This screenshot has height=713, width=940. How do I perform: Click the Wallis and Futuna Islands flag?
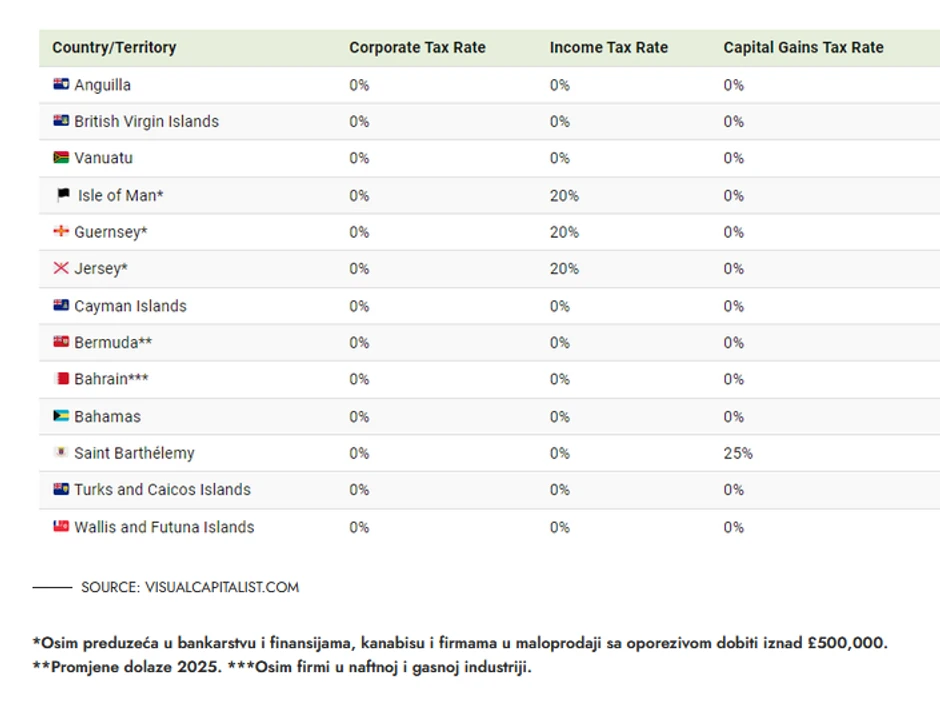[x=61, y=527]
